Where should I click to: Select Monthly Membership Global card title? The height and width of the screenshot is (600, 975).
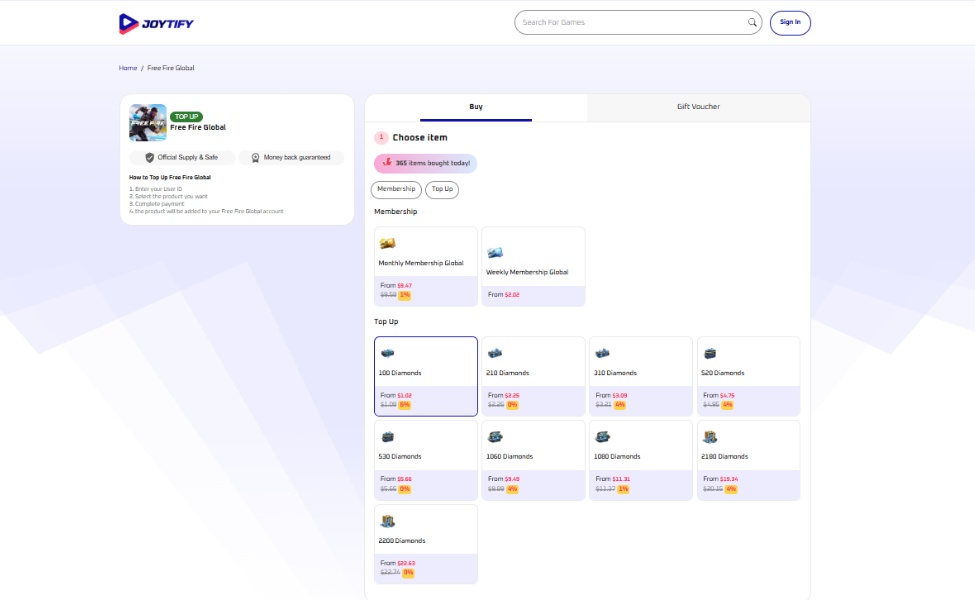tap(421, 263)
